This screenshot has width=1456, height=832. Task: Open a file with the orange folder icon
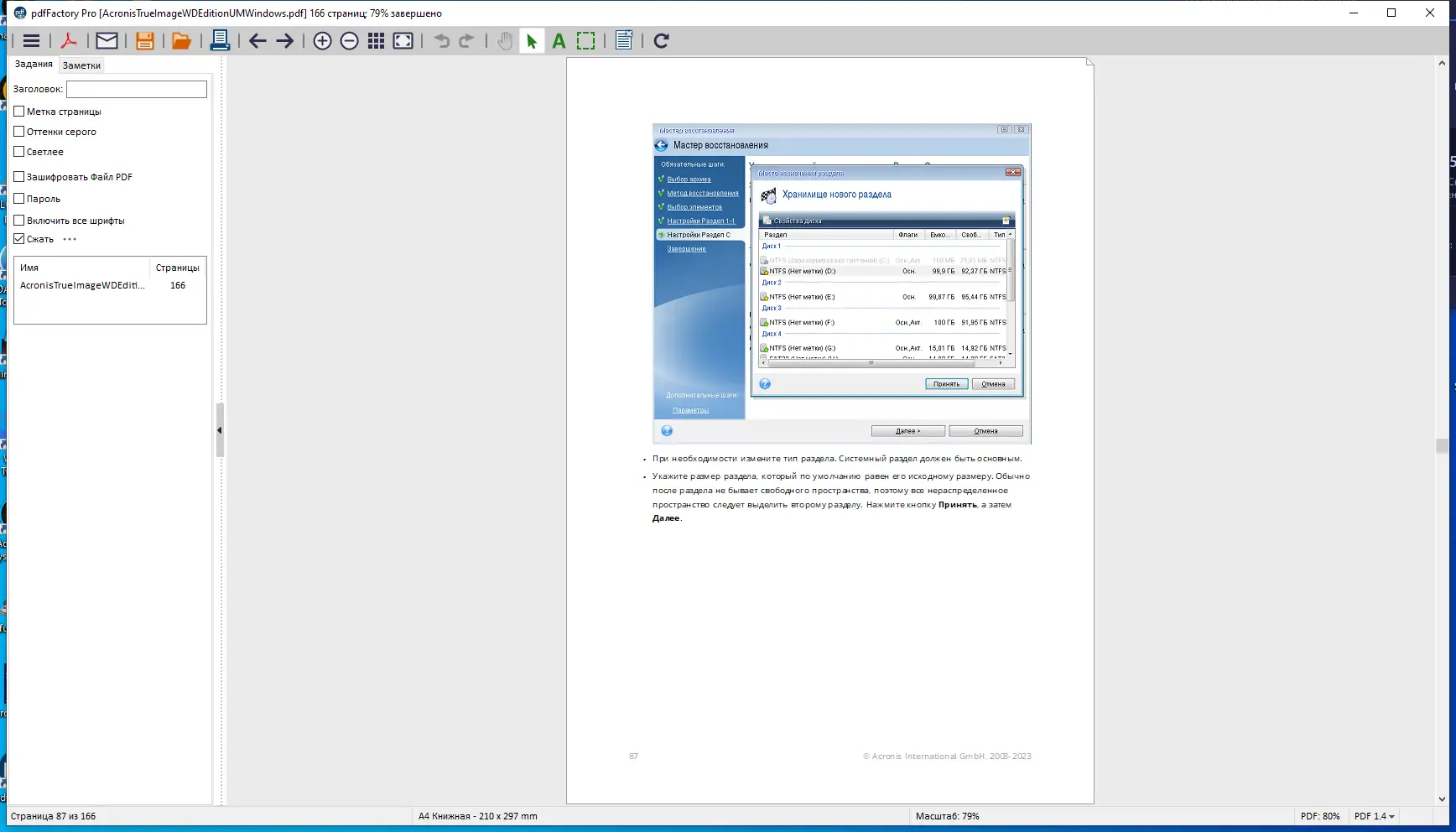pos(181,41)
